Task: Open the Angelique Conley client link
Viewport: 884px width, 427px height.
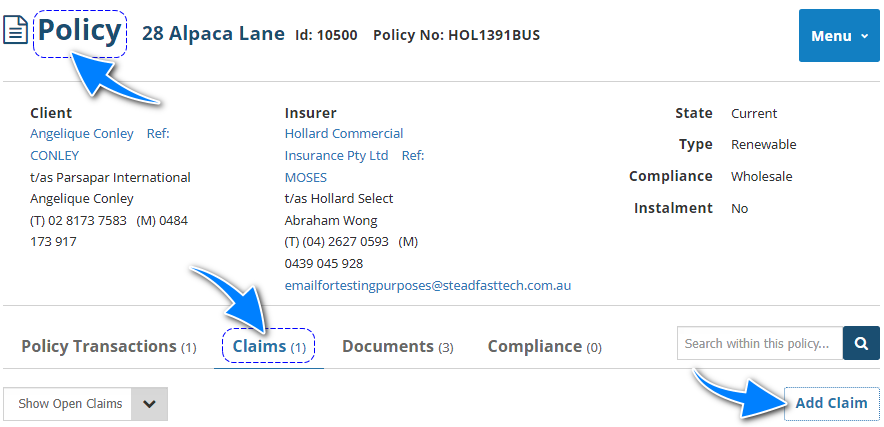Action: (x=82, y=133)
